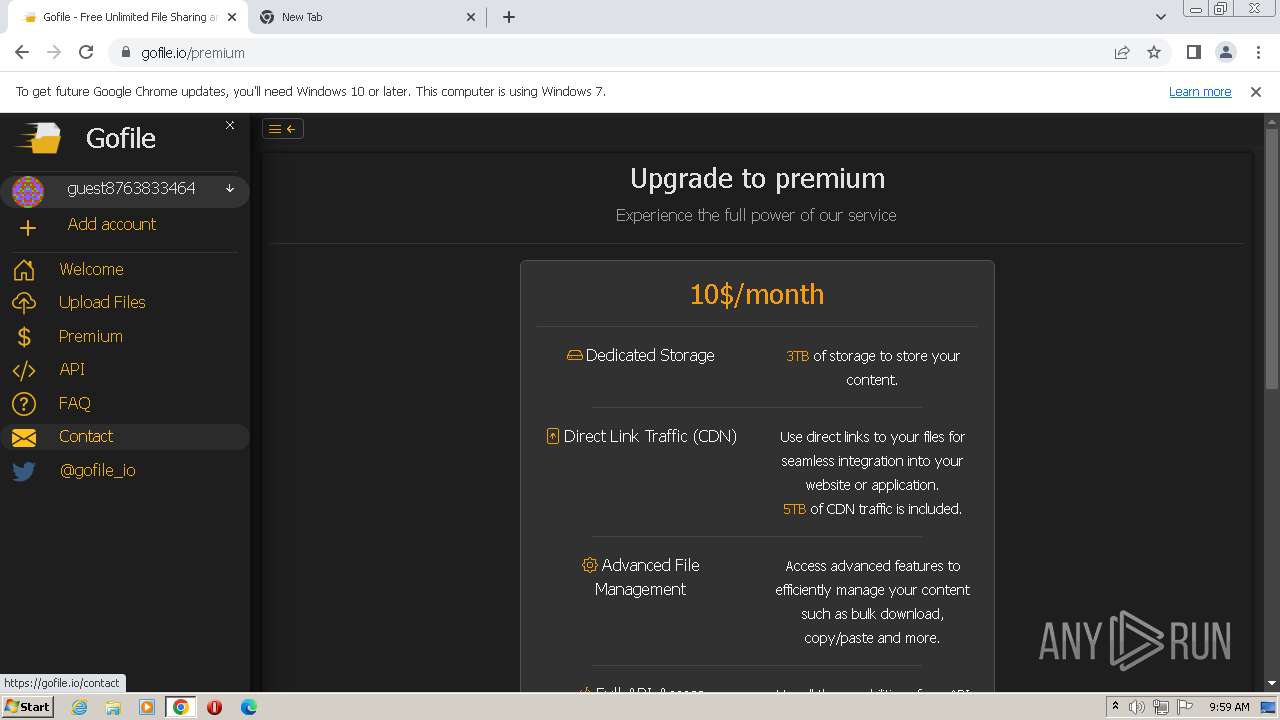Open a new browser tab
This screenshot has height=720, width=1280.
[509, 17]
